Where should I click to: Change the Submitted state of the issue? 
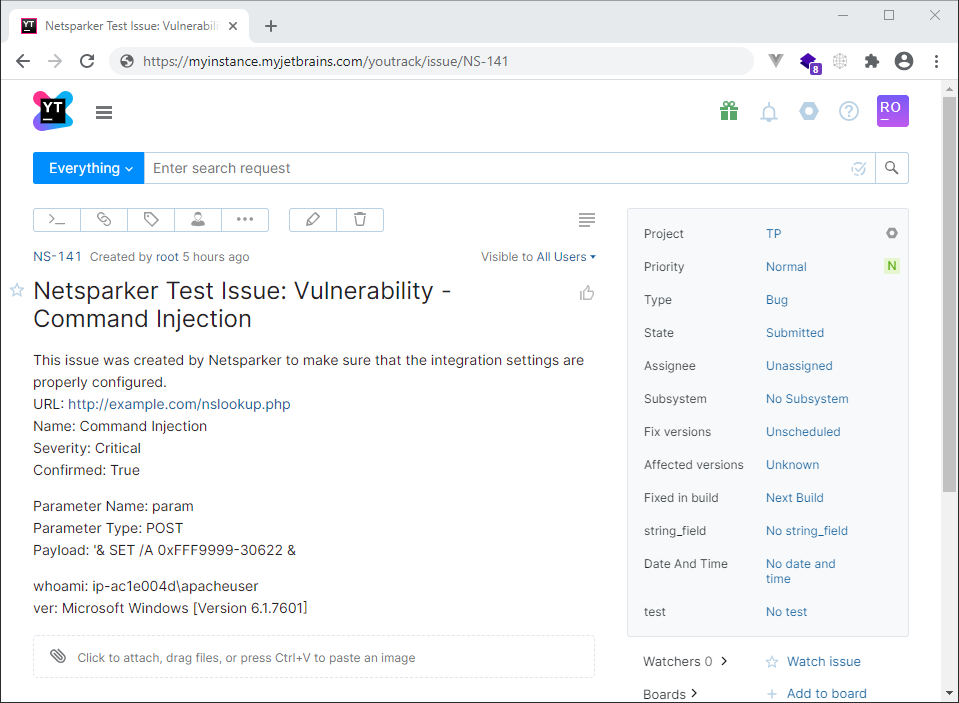[794, 332]
